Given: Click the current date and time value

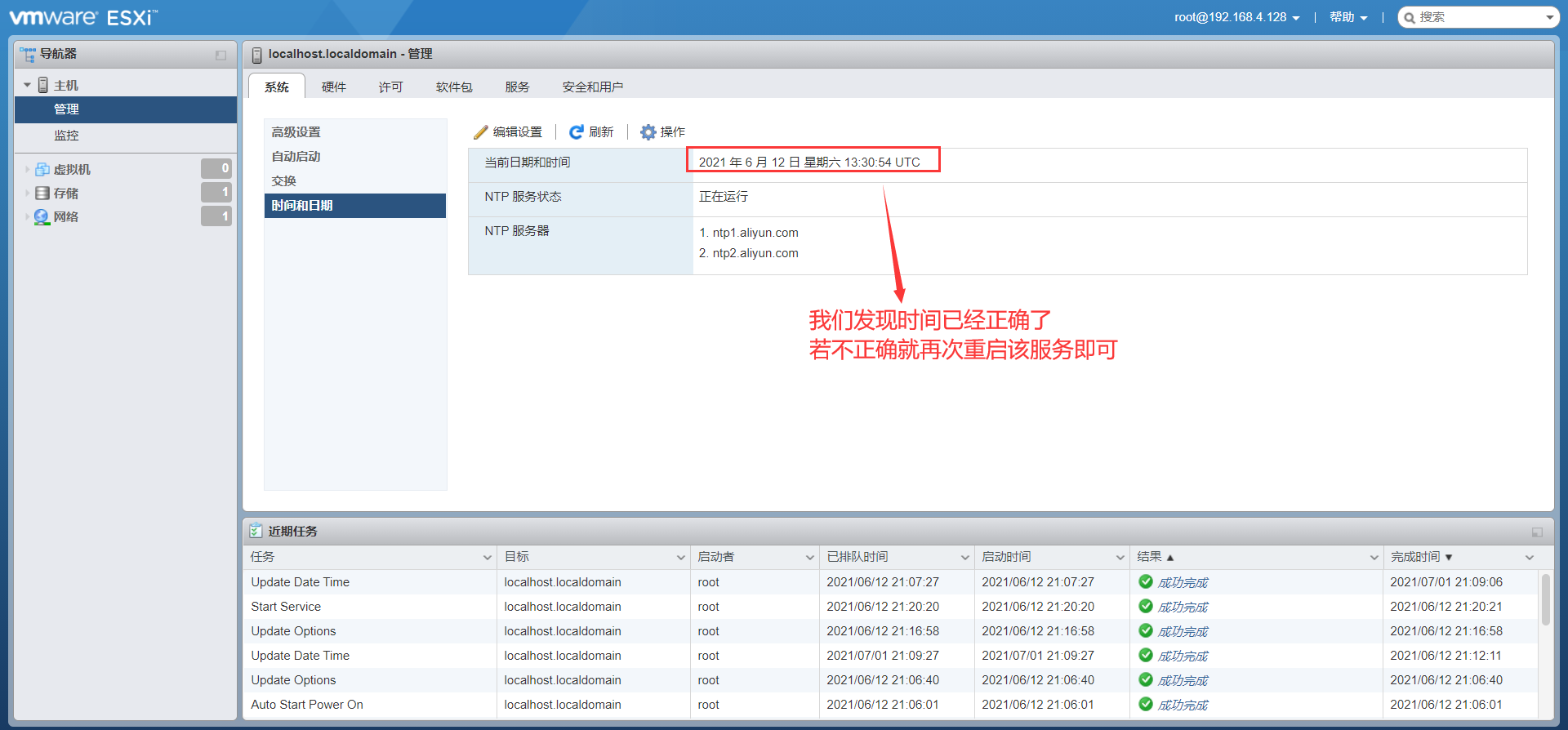Looking at the screenshot, I should point(809,162).
